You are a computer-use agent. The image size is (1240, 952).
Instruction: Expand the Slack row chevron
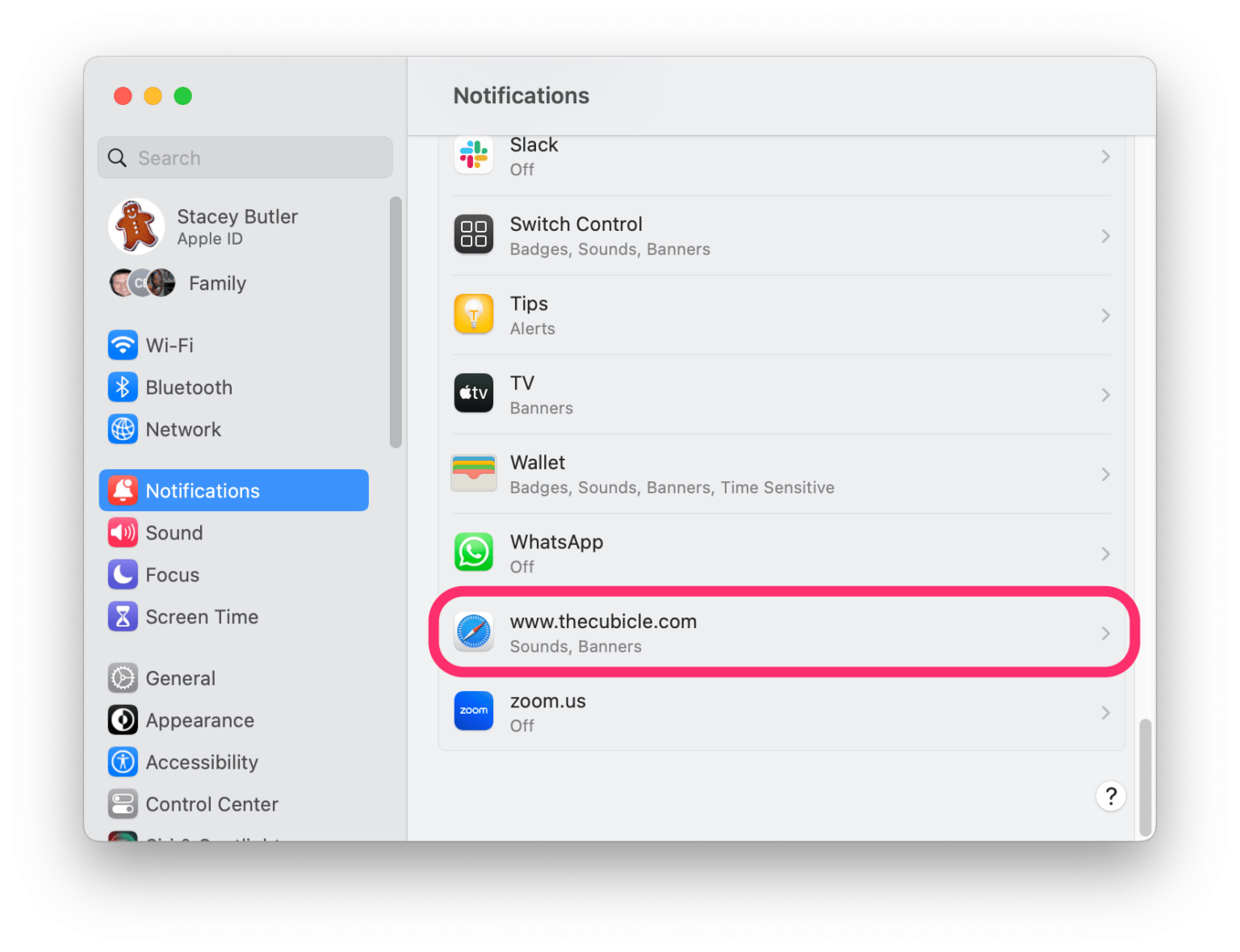point(1106,157)
